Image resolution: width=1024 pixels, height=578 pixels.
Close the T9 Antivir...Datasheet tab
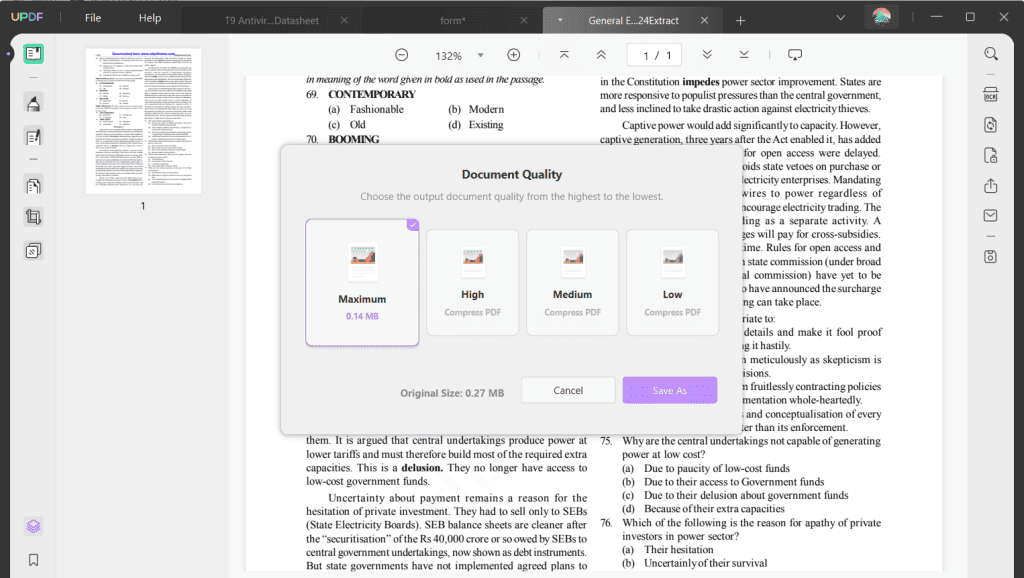coord(344,20)
